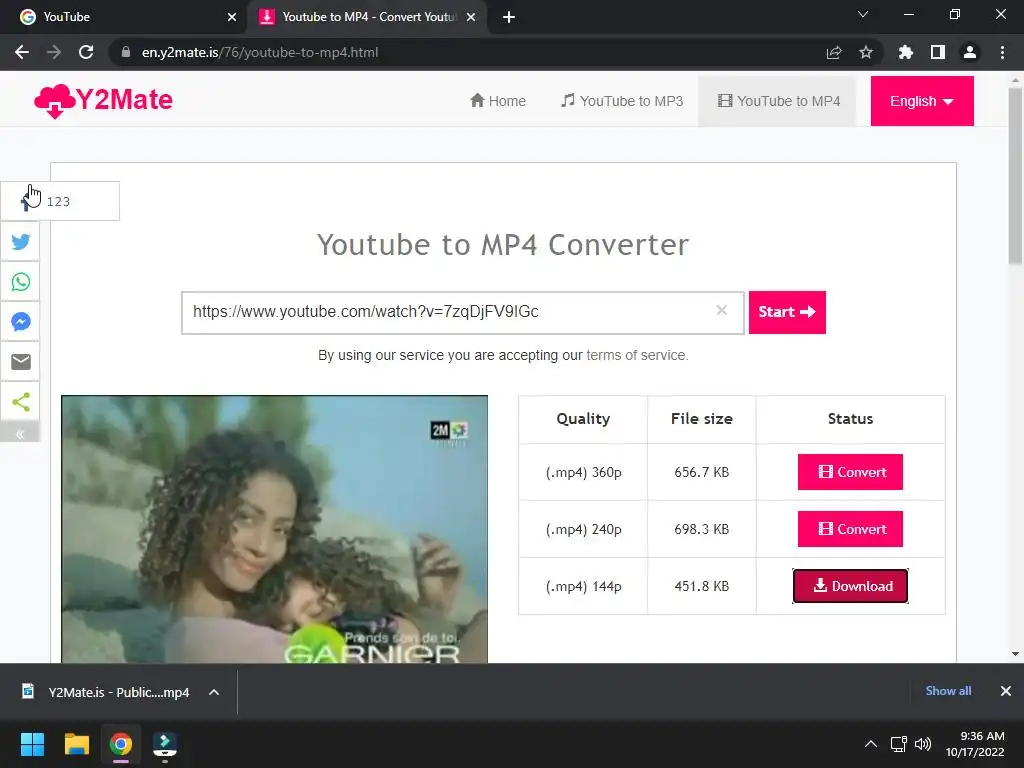1024x768 pixels.
Task: Go to the Home menu item
Action: 498,101
